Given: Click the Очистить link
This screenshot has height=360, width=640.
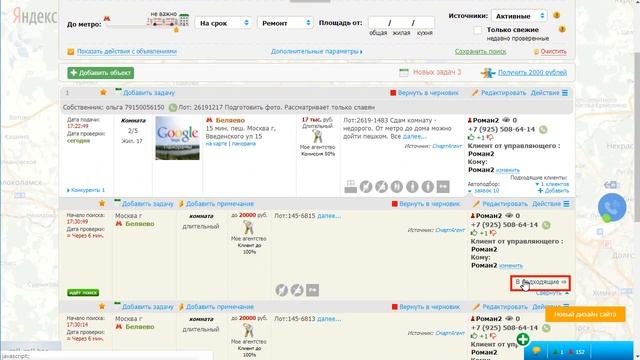Looking at the screenshot, I should click(x=553, y=51).
